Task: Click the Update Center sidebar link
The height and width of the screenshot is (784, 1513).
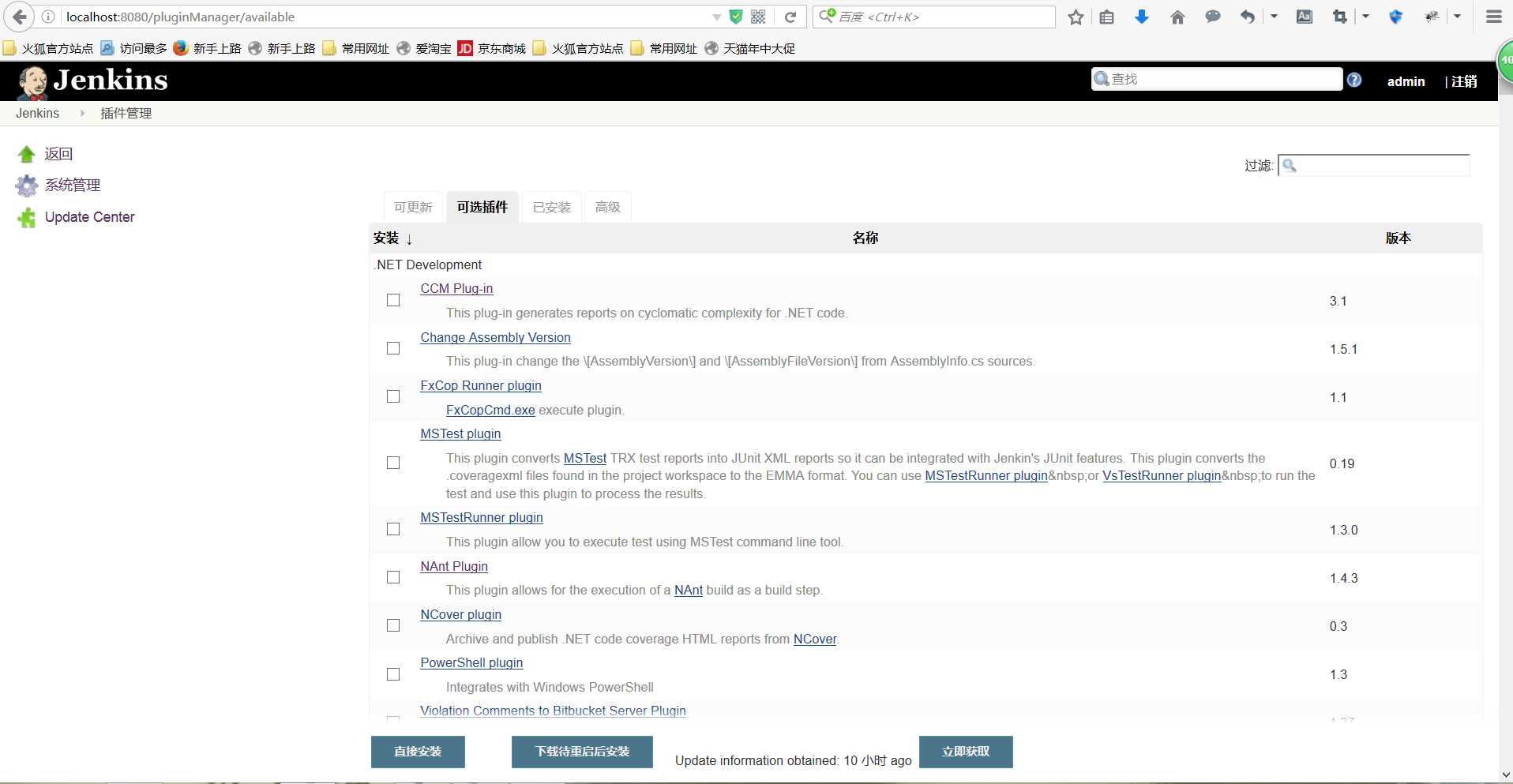Action: pos(89,217)
